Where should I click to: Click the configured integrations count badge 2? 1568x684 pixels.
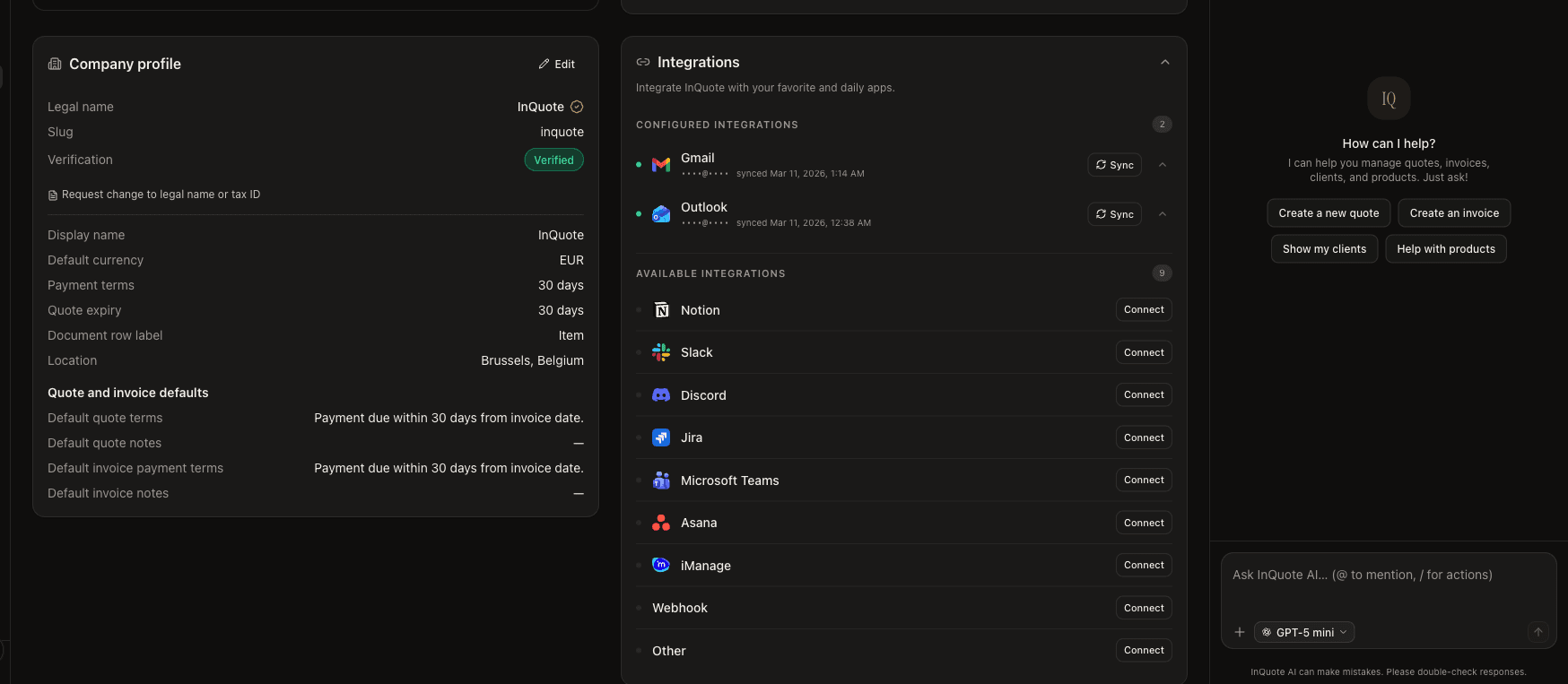click(x=1163, y=125)
